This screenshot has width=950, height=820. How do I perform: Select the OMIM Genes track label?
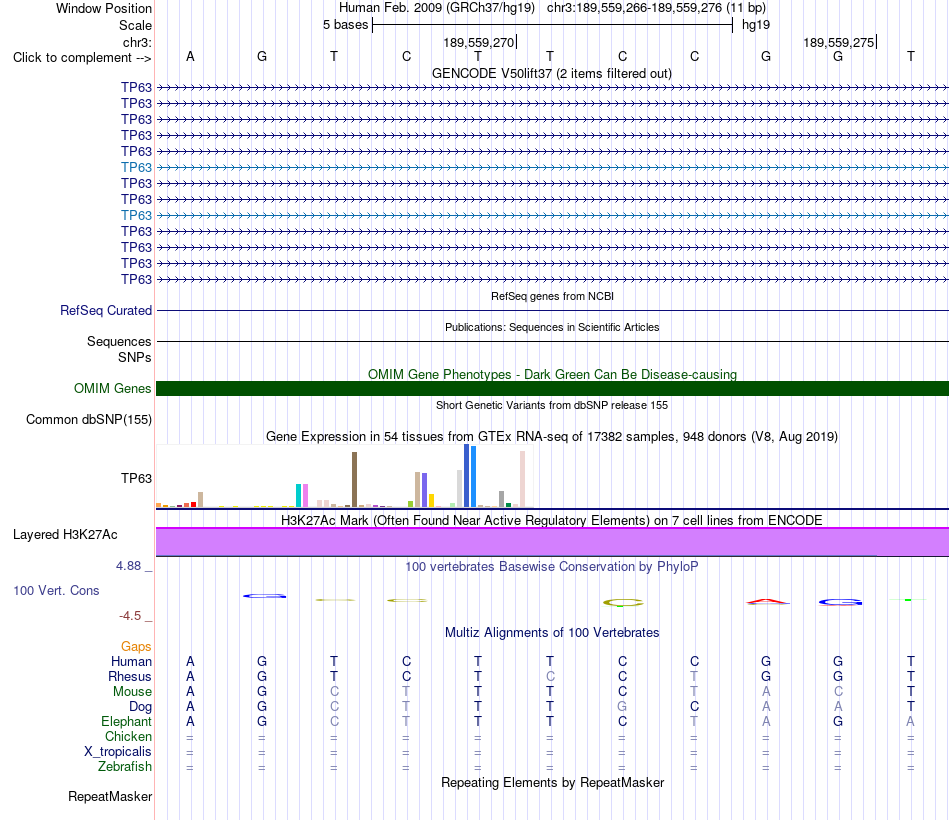(x=112, y=388)
